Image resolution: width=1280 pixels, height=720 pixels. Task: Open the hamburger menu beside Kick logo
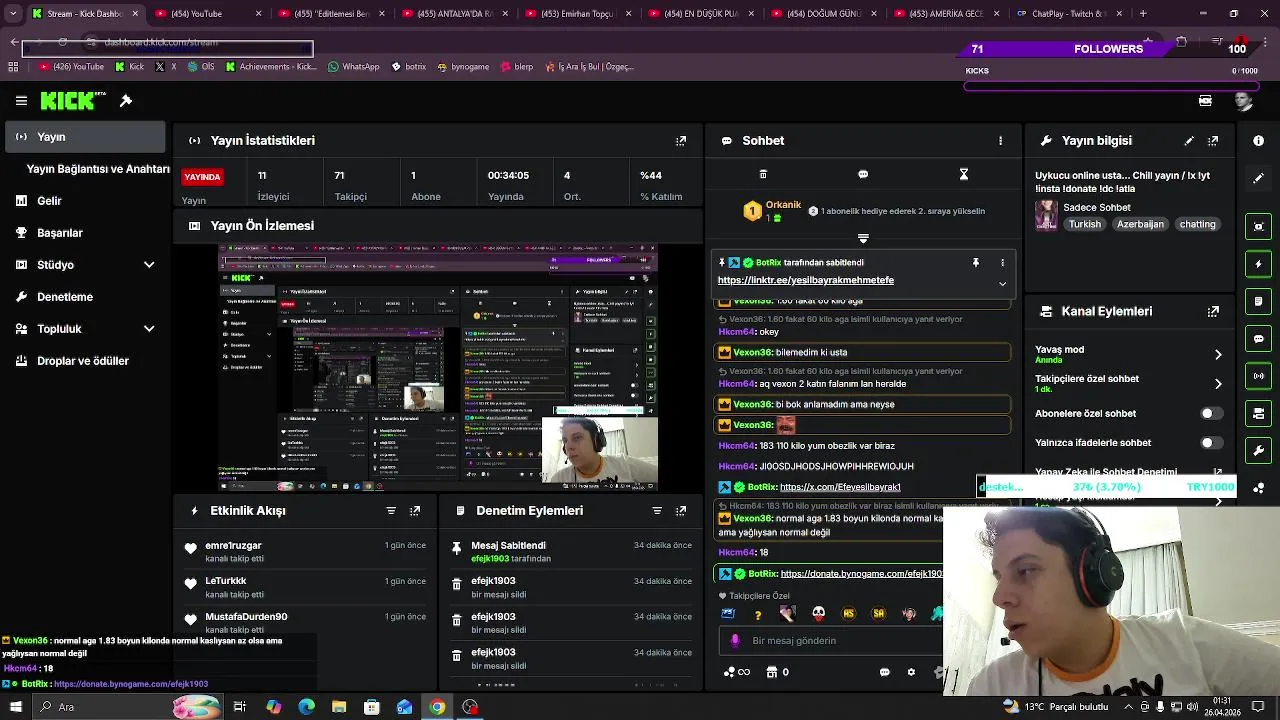pos(21,101)
